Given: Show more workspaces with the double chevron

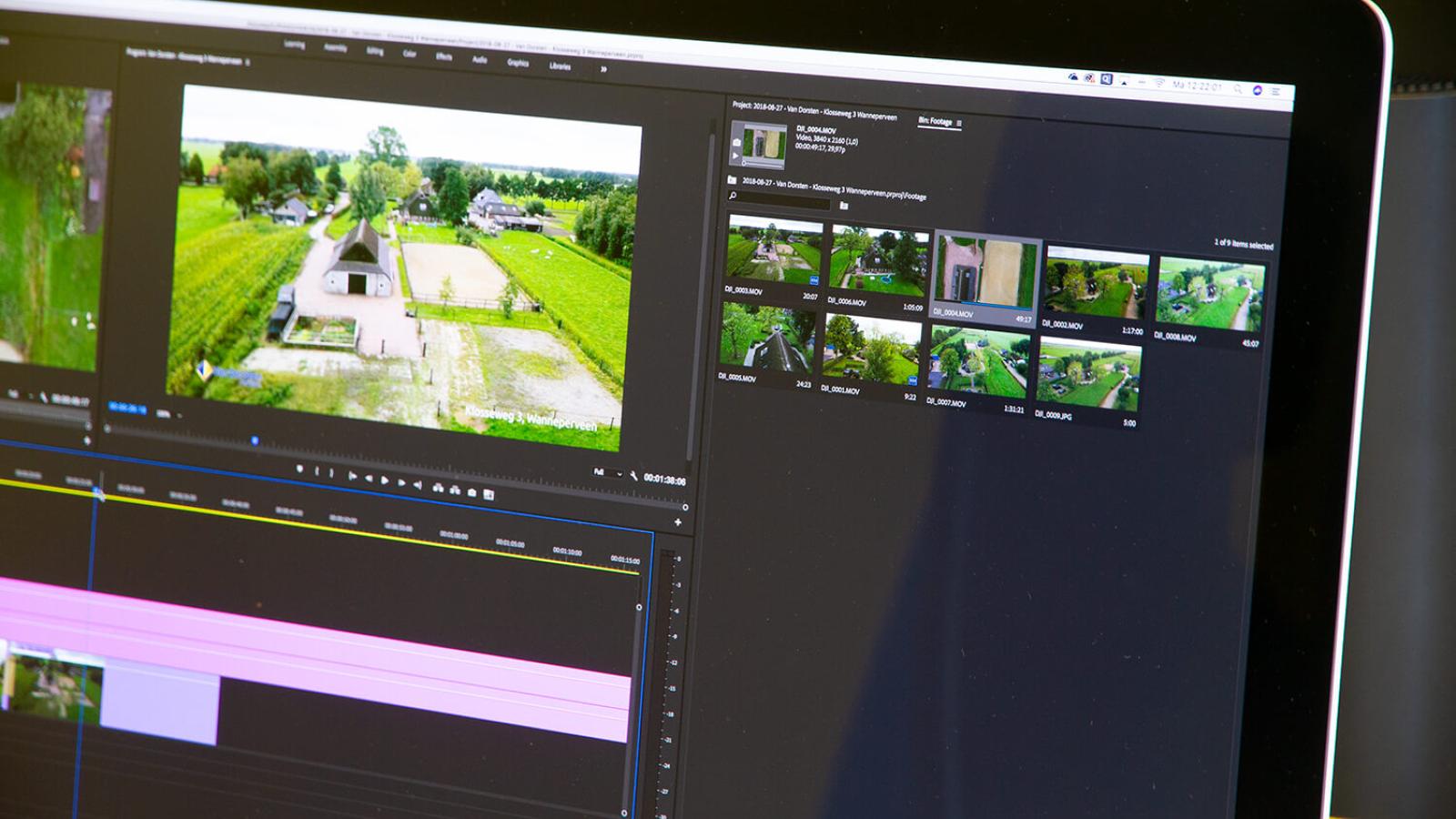Looking at the screenshot, I should pos(603,69).
